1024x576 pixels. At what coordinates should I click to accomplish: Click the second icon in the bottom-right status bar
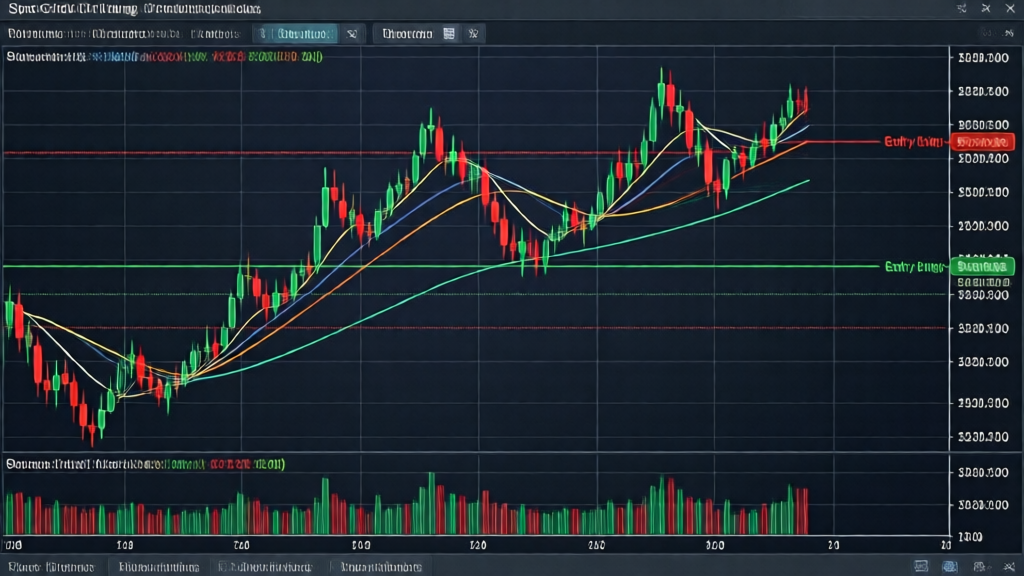point(949,566)
